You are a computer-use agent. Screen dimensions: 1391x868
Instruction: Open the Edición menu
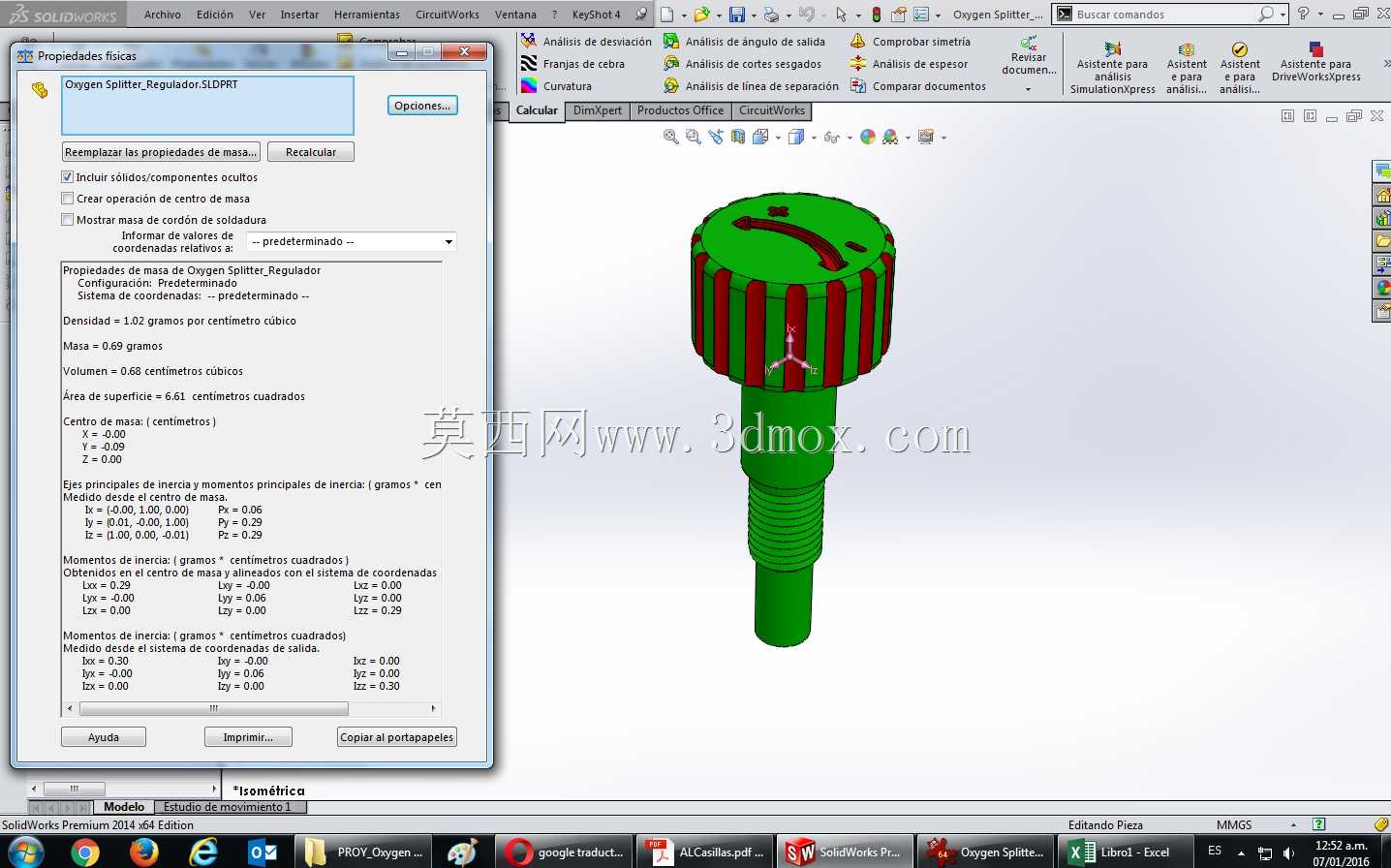[x=215, y=15]
